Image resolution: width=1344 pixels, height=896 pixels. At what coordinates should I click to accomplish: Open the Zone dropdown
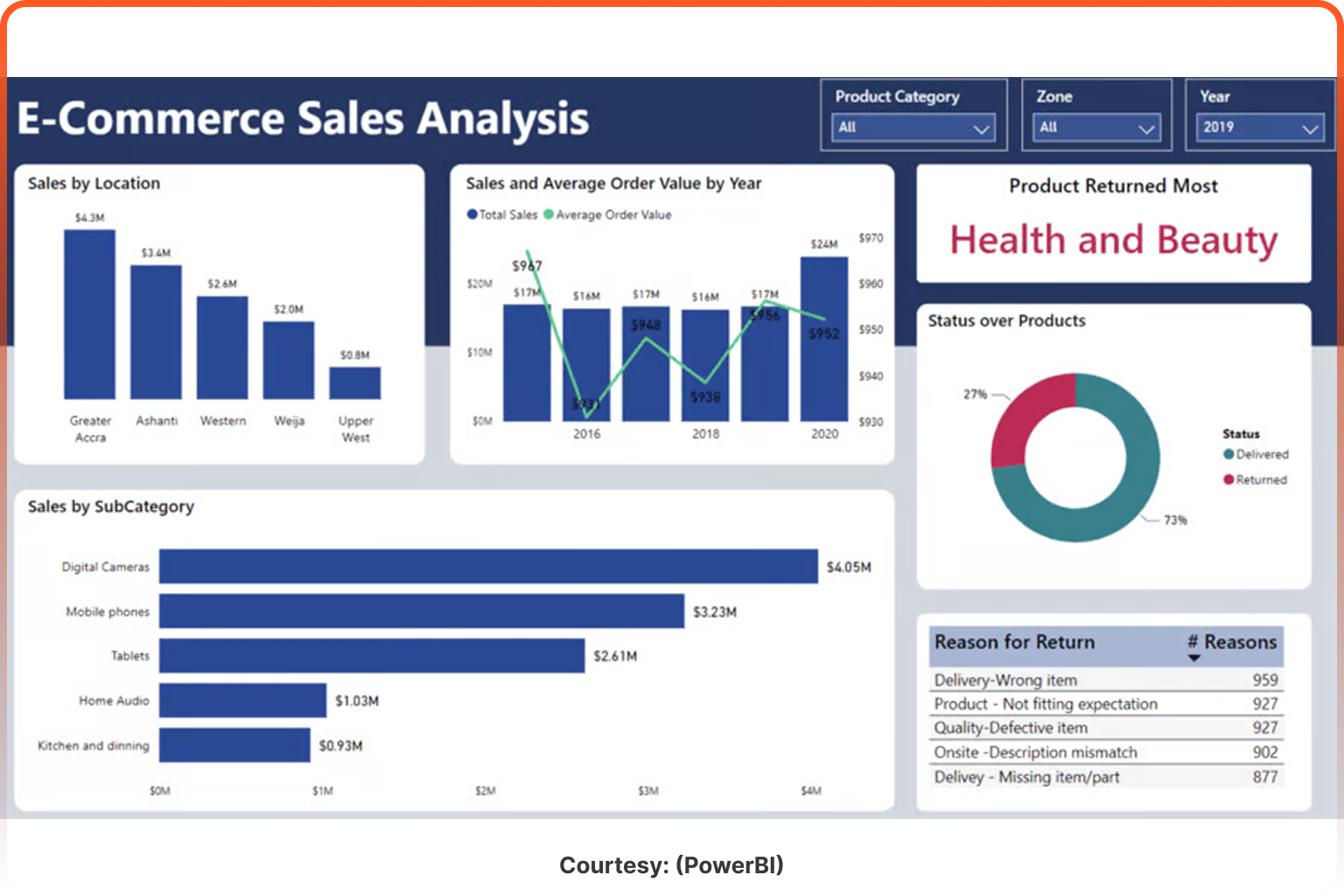click(x=1096, y=128)
